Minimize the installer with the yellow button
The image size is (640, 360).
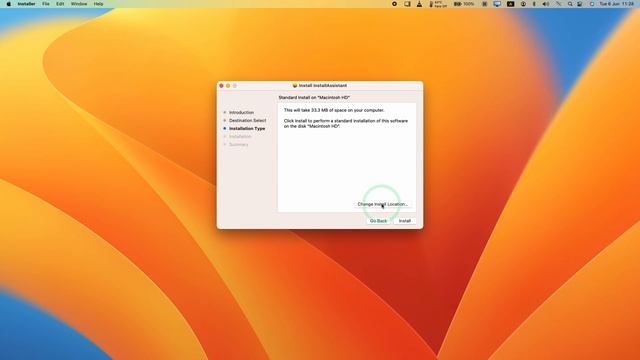click(x=228, y=86)
